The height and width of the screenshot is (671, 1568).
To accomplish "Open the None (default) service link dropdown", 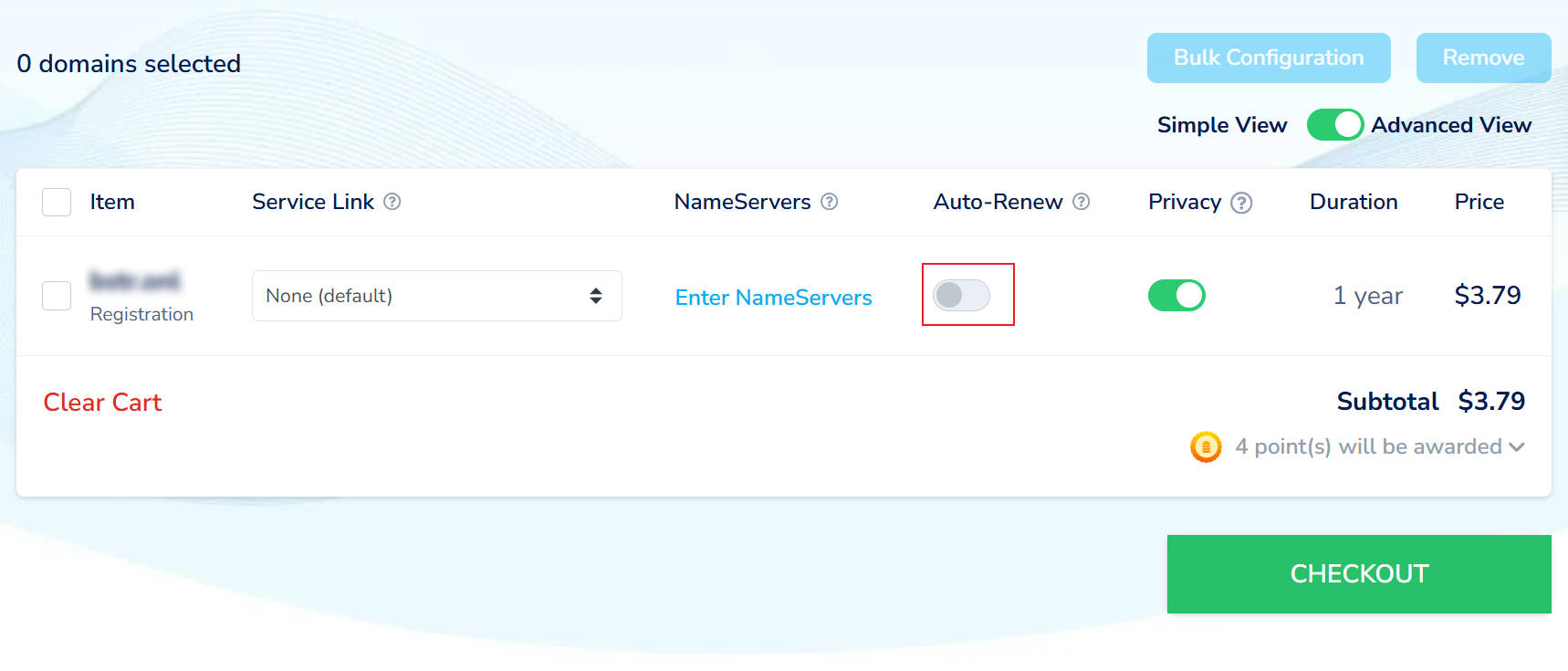I will pyautogui.click(x=436, y=296).
